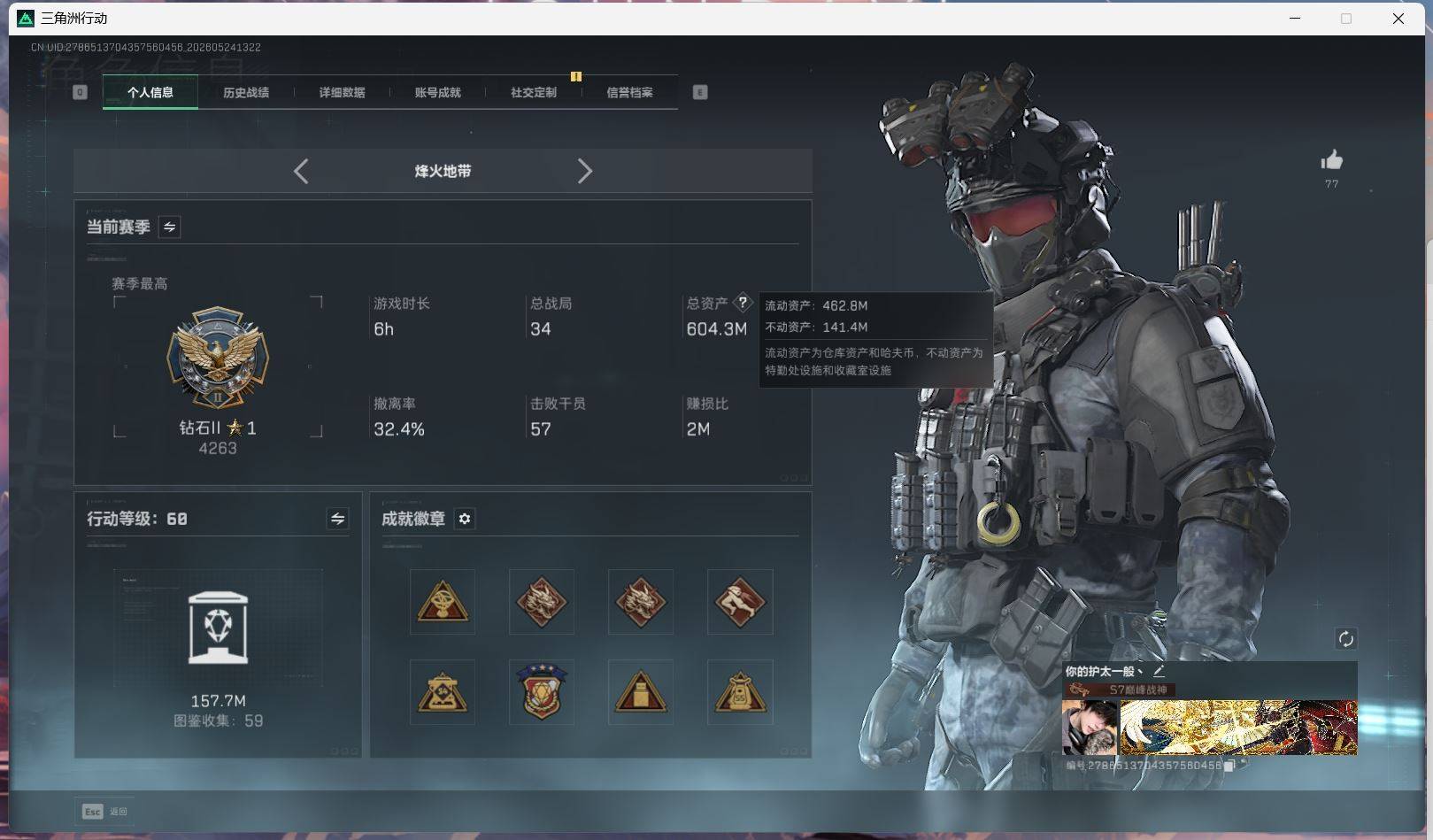Image resolution: width=1433 pixels, height=840 pixels.
Task: Click the player avatar photo
Action: point(1090,728)
